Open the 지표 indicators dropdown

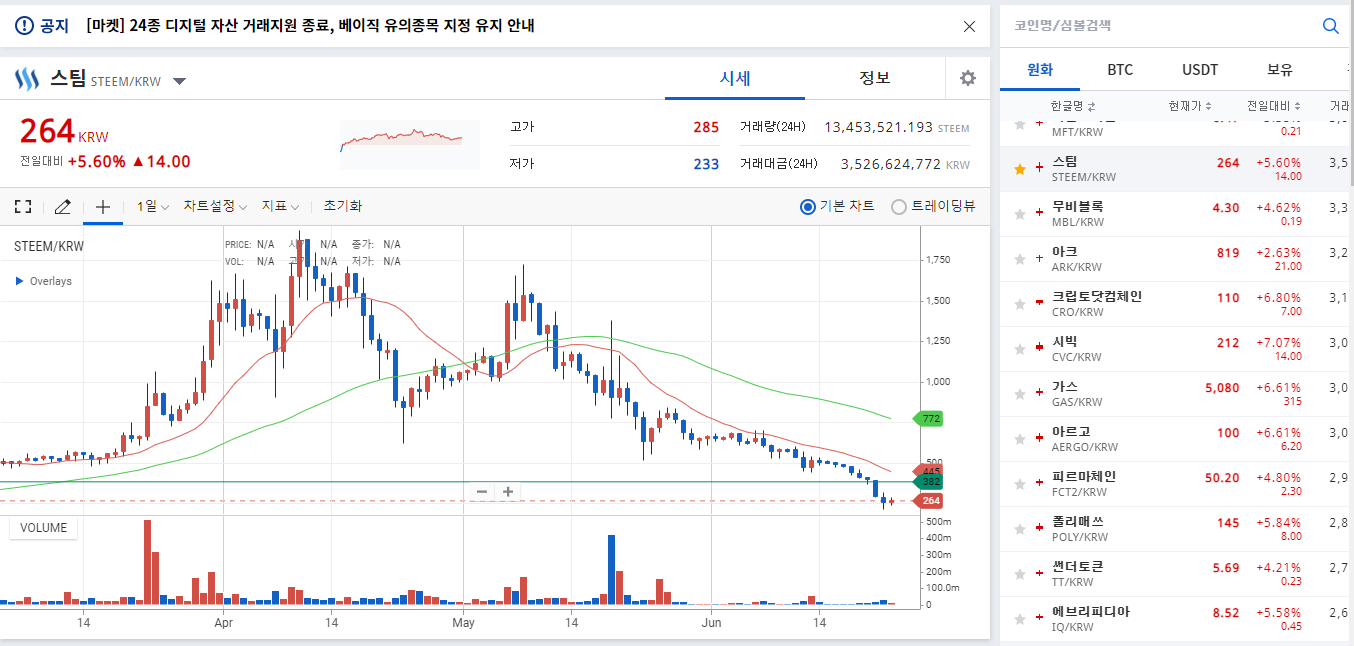click(280, 206)
